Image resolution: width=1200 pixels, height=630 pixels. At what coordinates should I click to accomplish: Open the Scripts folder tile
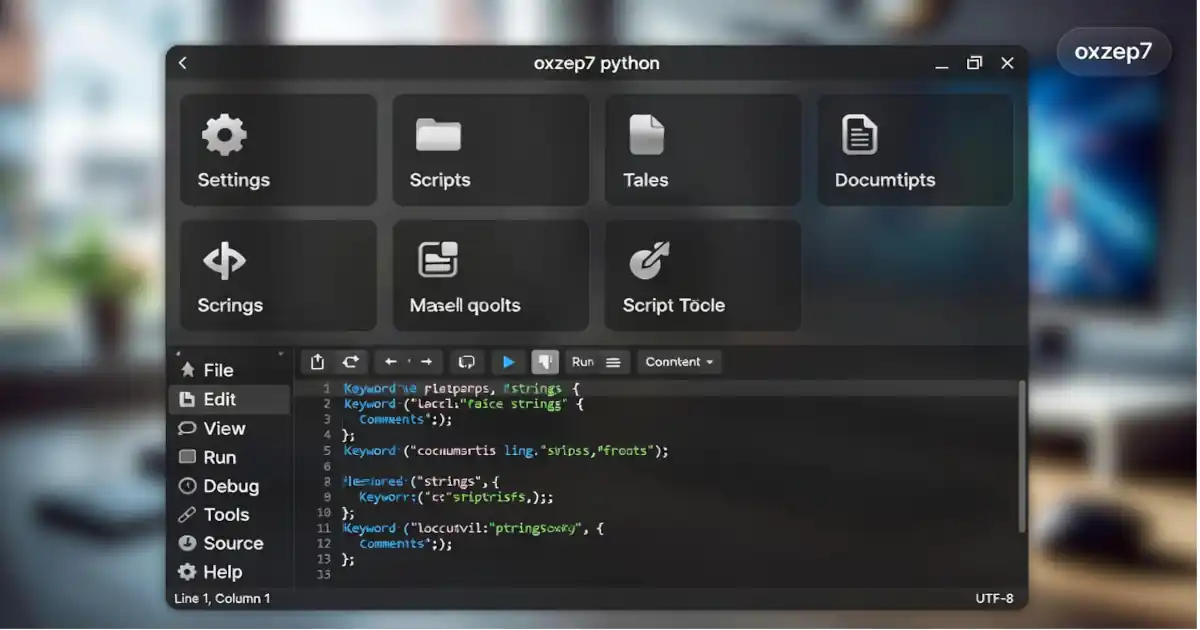click(x=490, y=150)
